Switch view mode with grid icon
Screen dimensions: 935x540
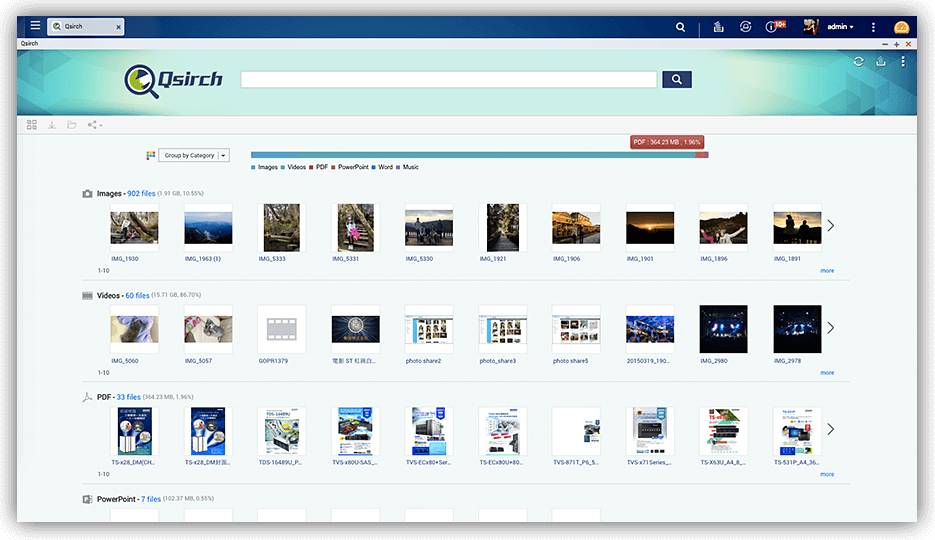(32, 125)
